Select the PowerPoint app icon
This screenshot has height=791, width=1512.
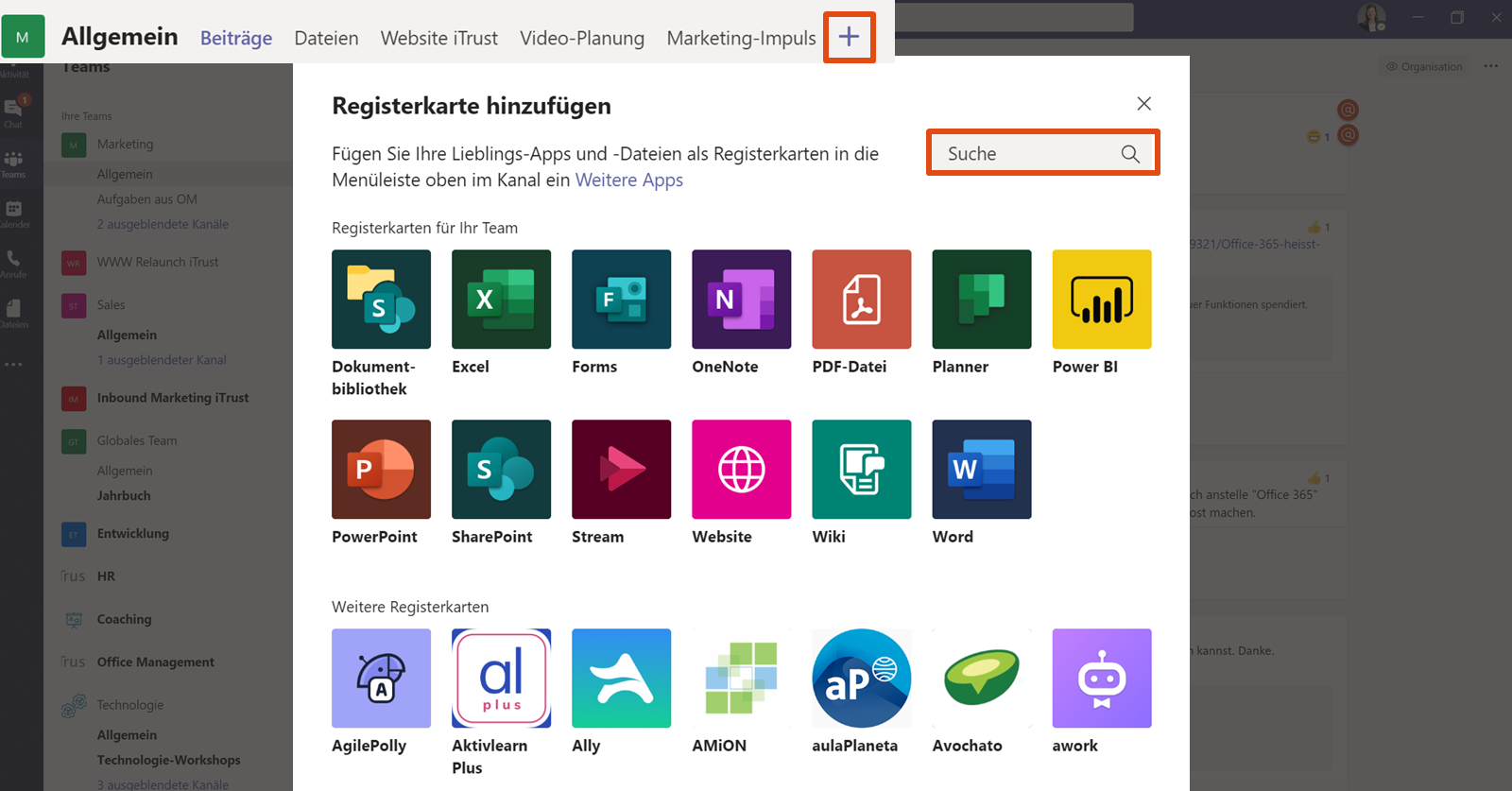click(381, 470)
